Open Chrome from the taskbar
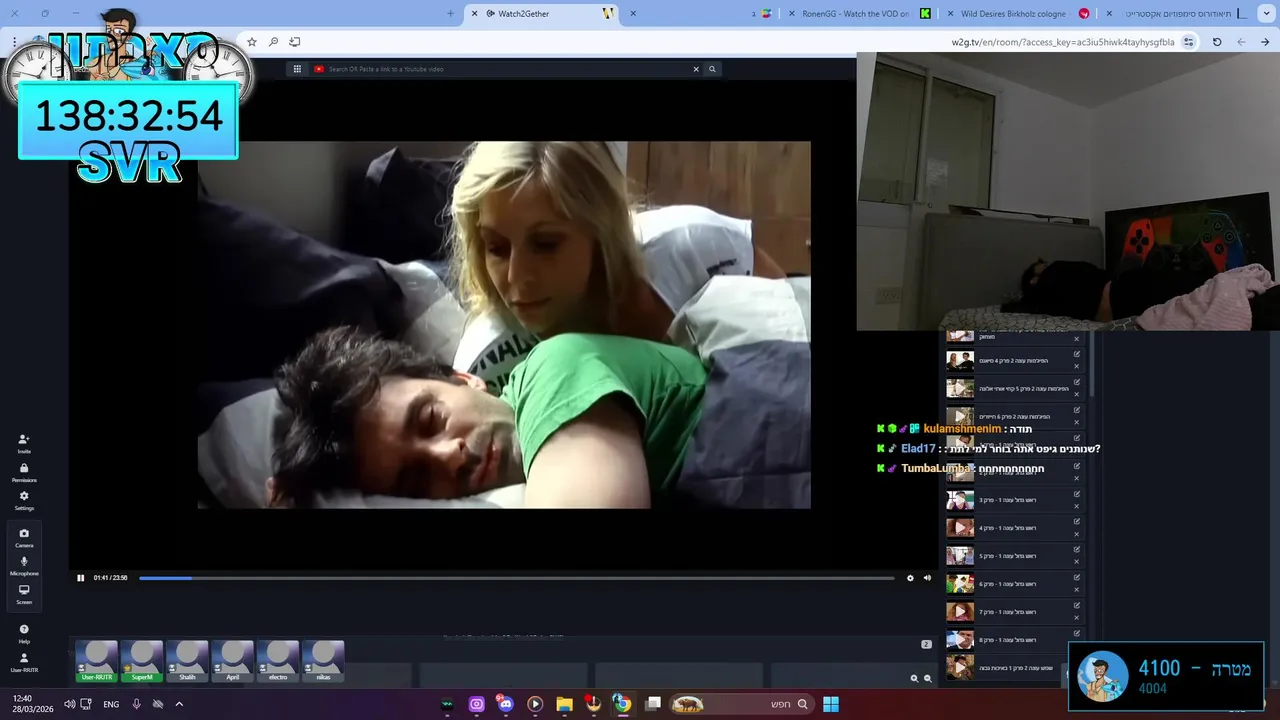1280x720 pixels. tap(622, 704)
